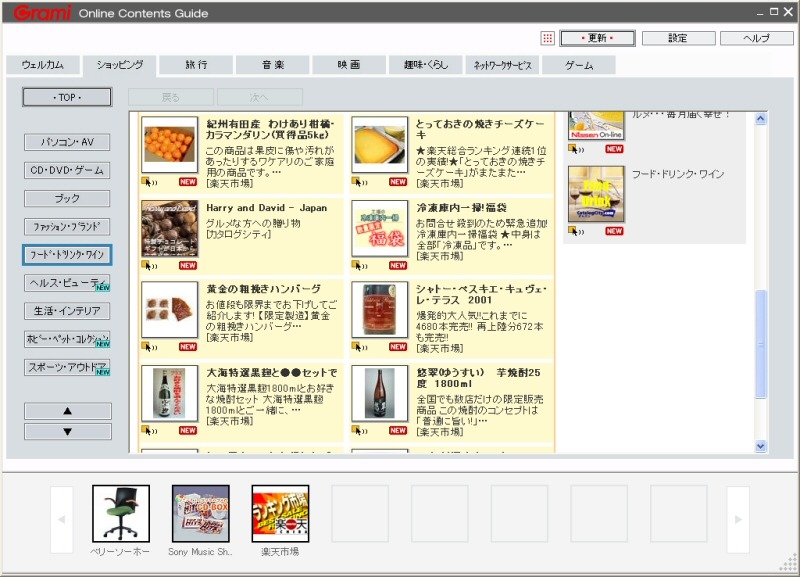Switch to the 旅行 tab

click(x=196, y=65)
